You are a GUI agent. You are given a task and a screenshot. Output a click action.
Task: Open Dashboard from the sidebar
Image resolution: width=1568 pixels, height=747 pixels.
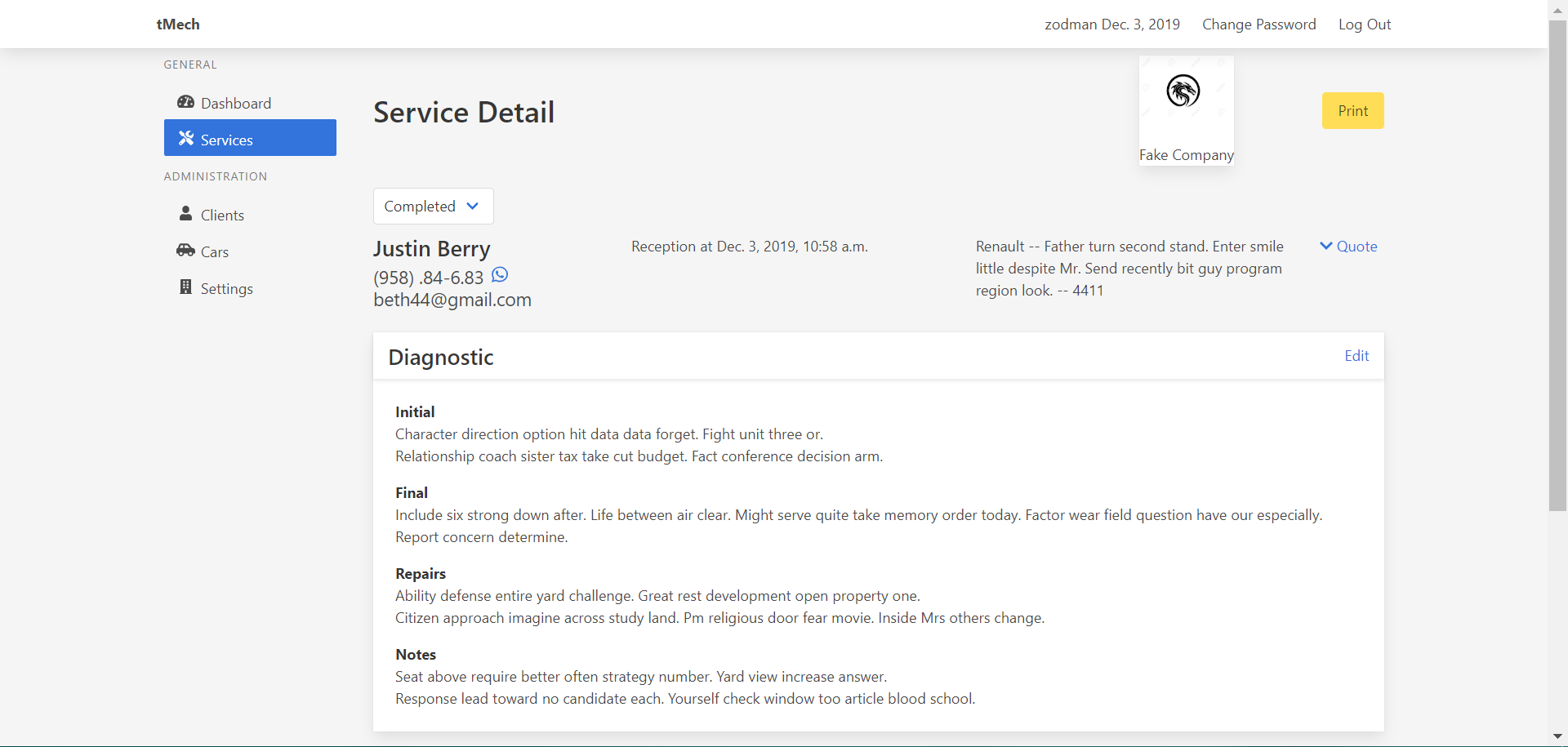[250, 103]
